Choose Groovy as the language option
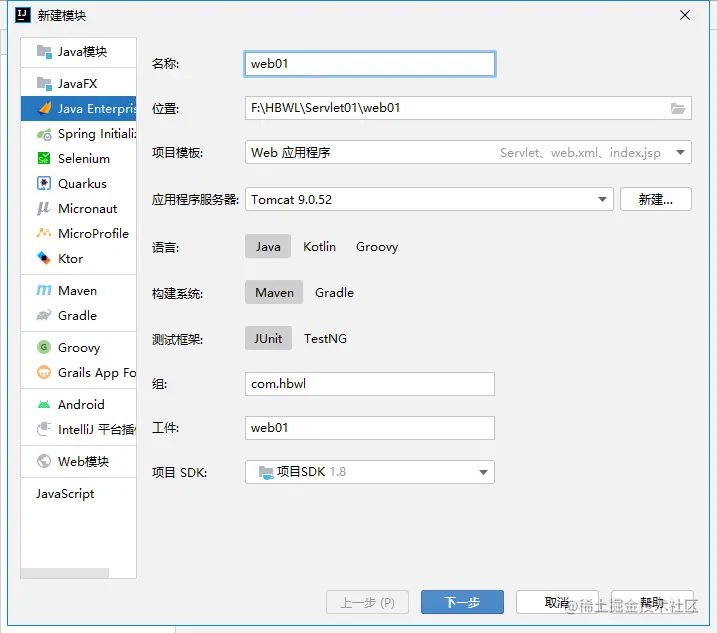The height and width of the screenshot is (633, 717). click(x=377, y=247)
